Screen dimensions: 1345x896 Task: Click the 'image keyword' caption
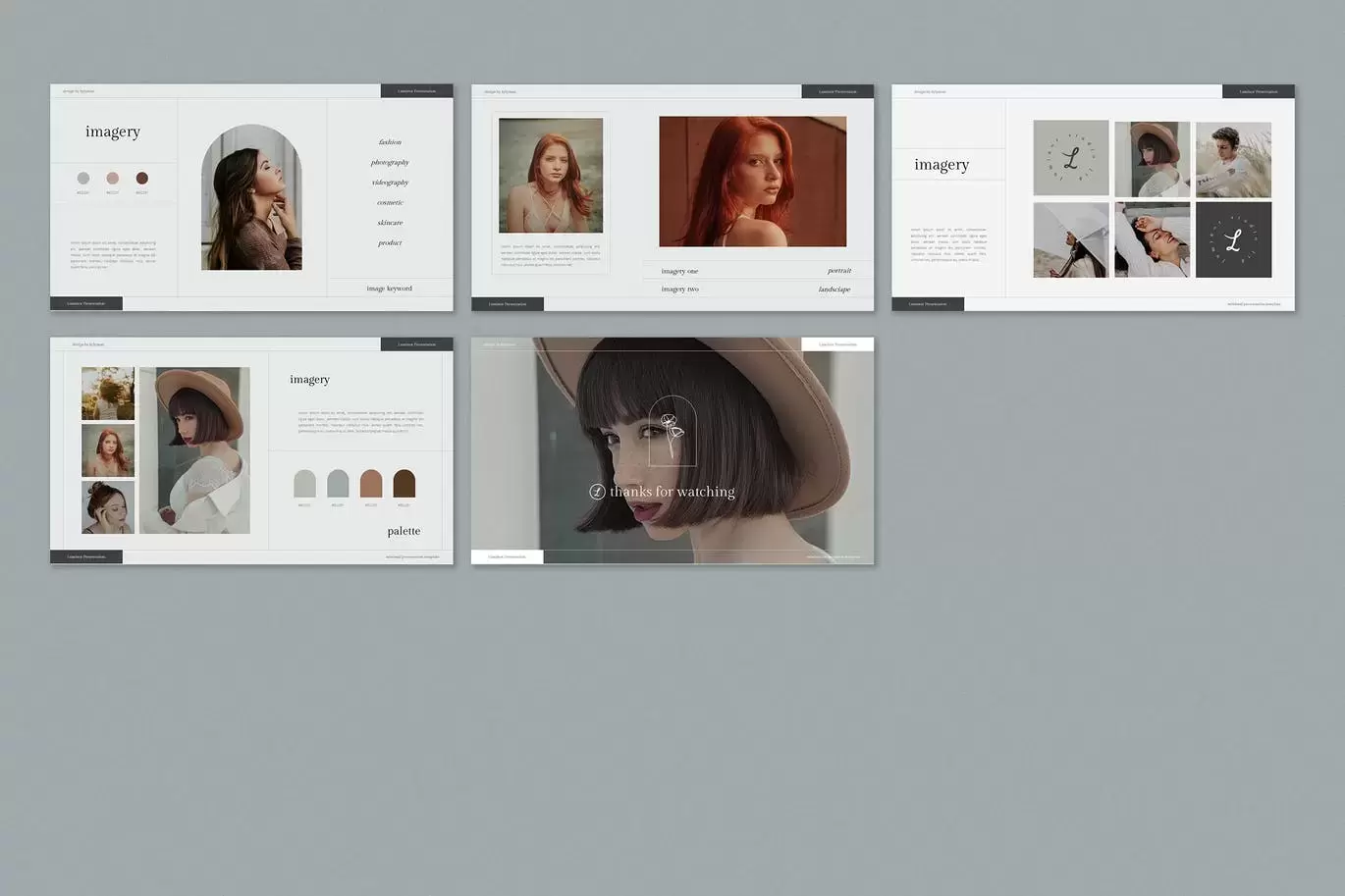[389, 289]
